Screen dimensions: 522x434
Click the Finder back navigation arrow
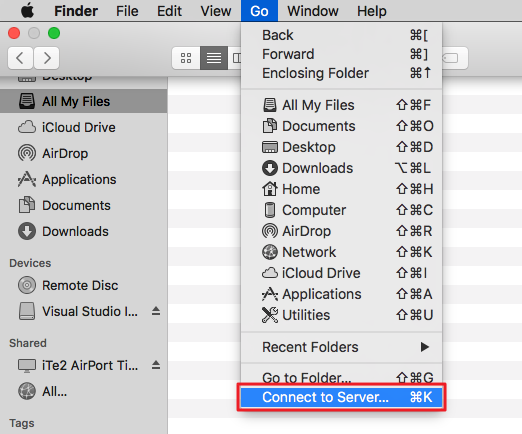pos(20,58)
